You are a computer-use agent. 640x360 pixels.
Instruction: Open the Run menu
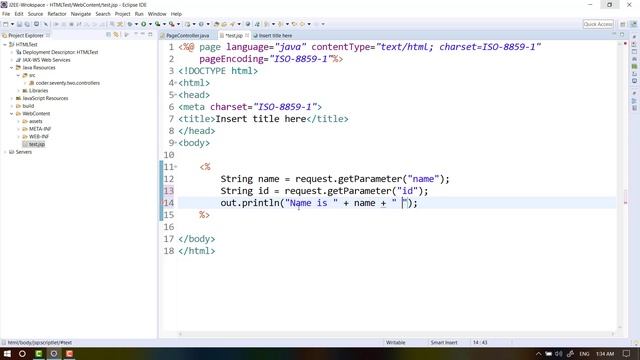coord(139,14)
